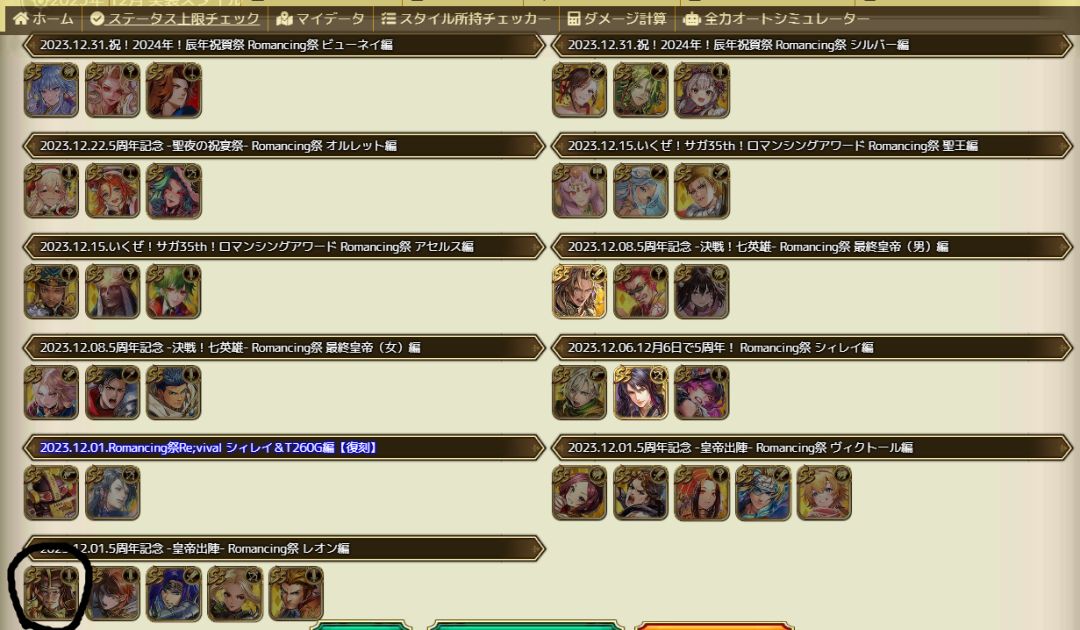Open the highlighted シィレイ&T260G編【復刻】 link
This screenshot has width=1080, height=630.
tap(209, 448)
